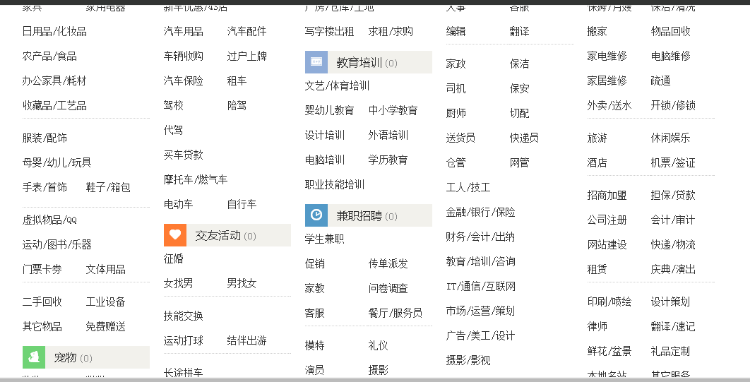Go to 办公家具/耗材 listings
Viewport: 750px width, 382px height.
(x=55, y=81)
